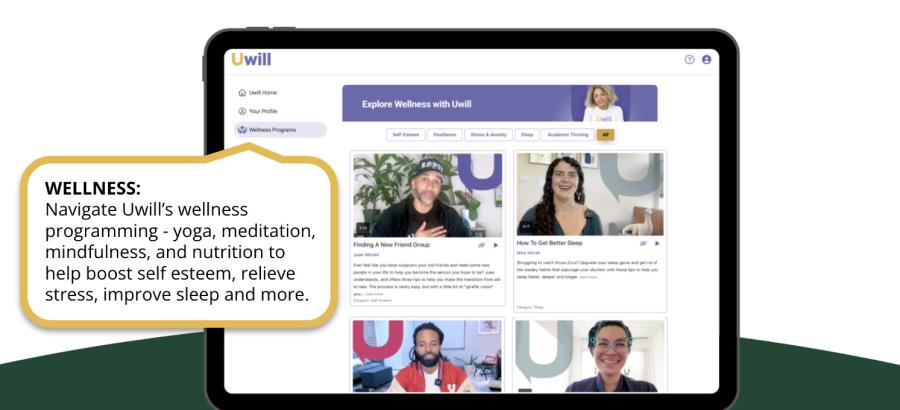Click the Finding A New Friend Group title
Viewport: 900px width, 410px height.
(x=391, y=245)
